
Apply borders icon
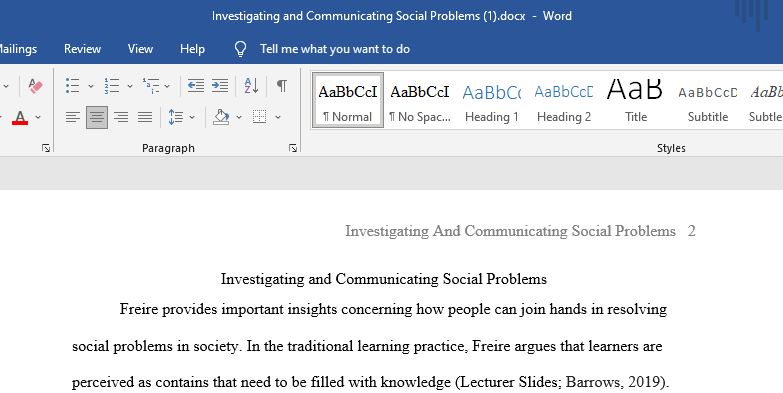(x=259, y=117)
